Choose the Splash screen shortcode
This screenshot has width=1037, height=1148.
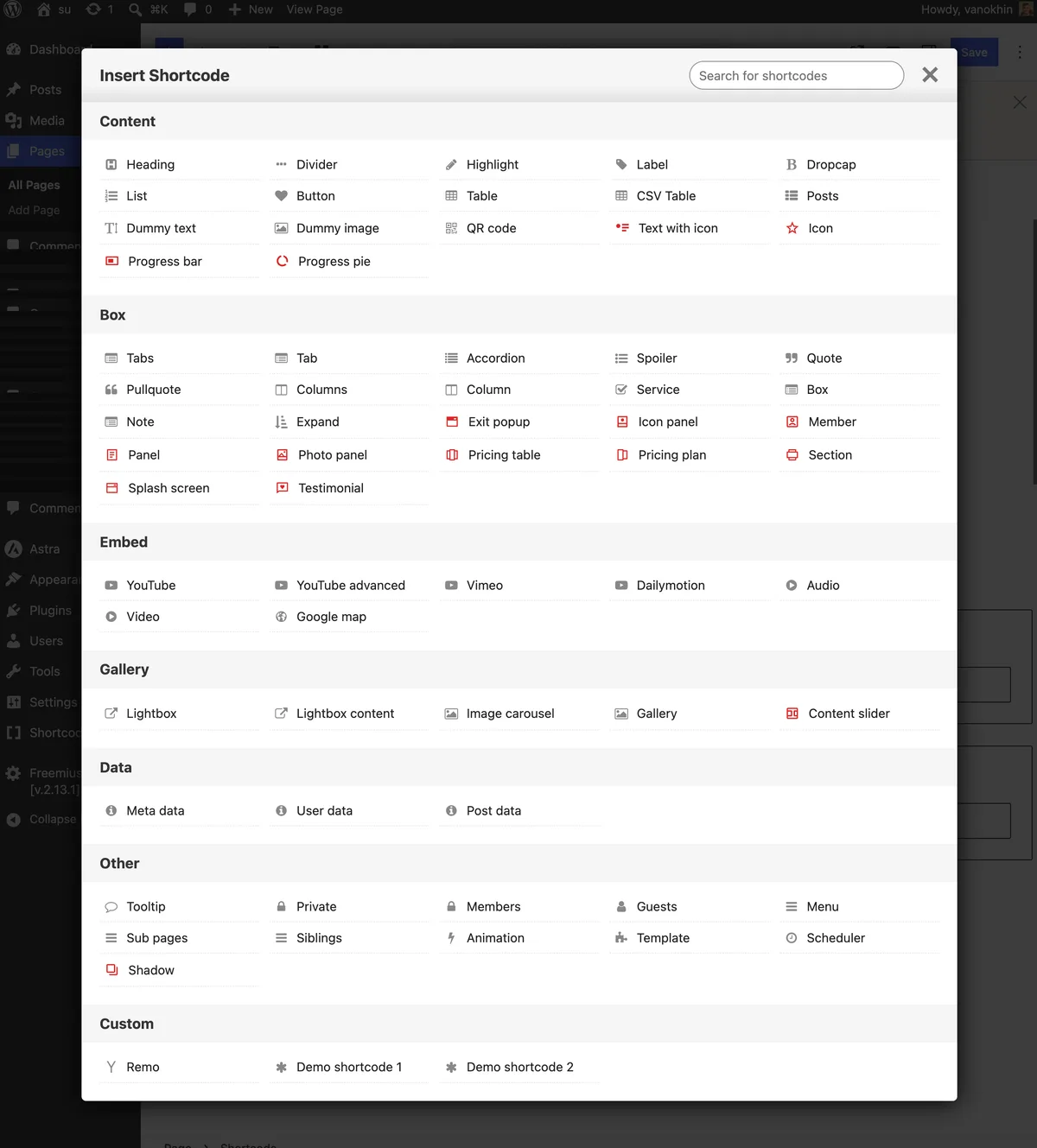(x=179, y=488)
